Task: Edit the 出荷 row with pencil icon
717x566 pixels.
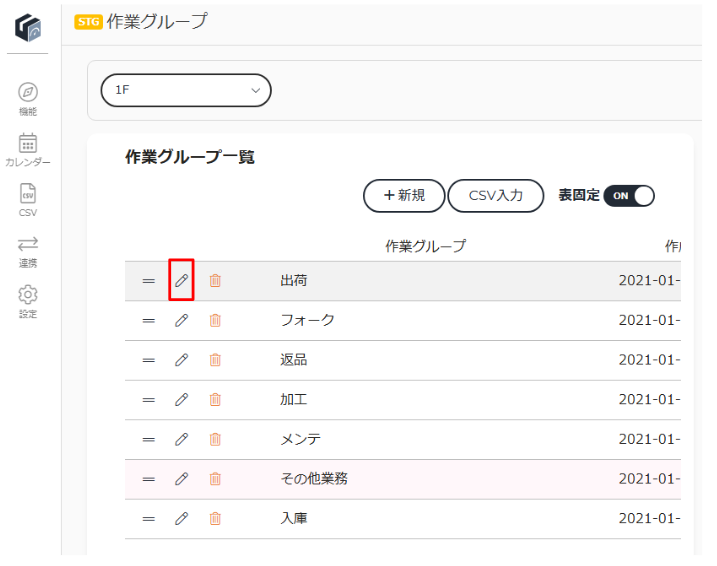Action: [182, 280]
